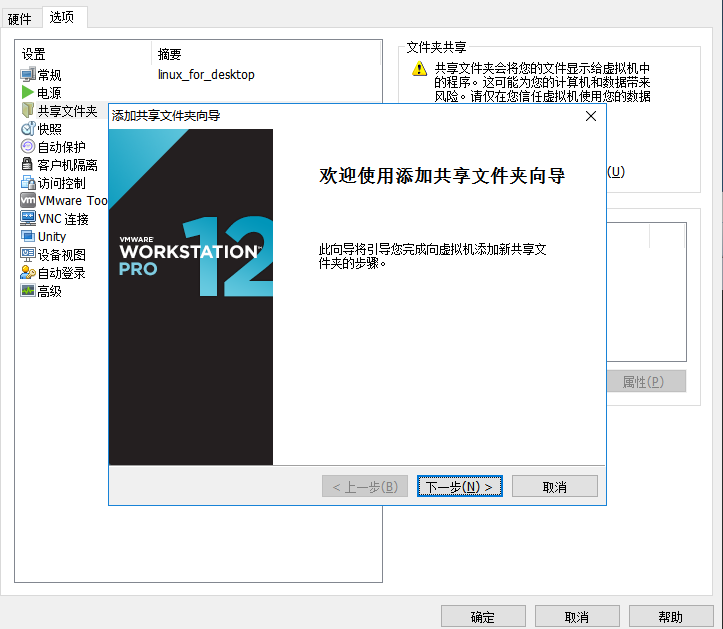Select 自动保护 in settings list
The width and height of the screenshot is (723, 629).
click(61, 147)
